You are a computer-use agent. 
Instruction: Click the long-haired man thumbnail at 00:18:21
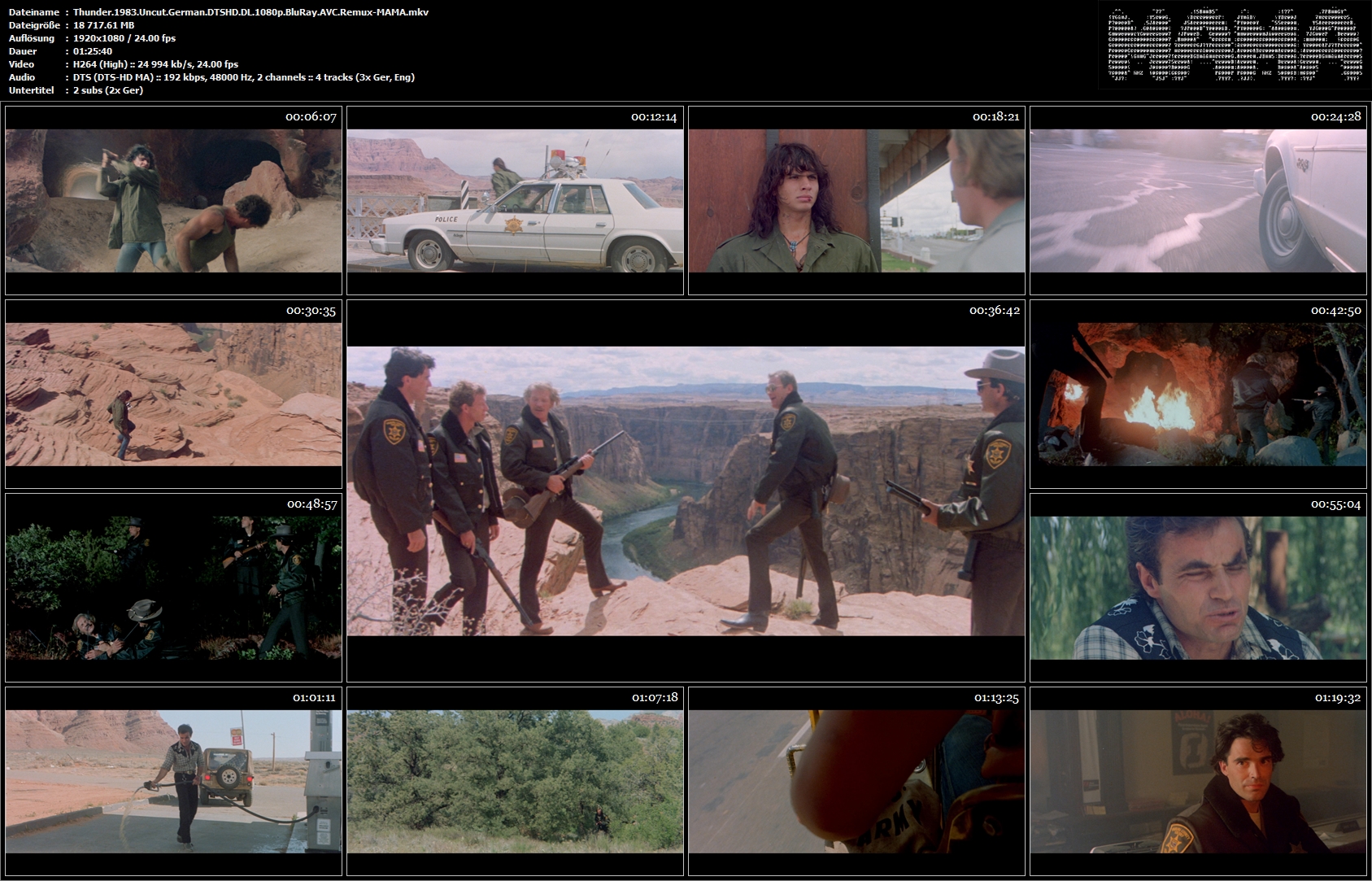pos(856,200)
